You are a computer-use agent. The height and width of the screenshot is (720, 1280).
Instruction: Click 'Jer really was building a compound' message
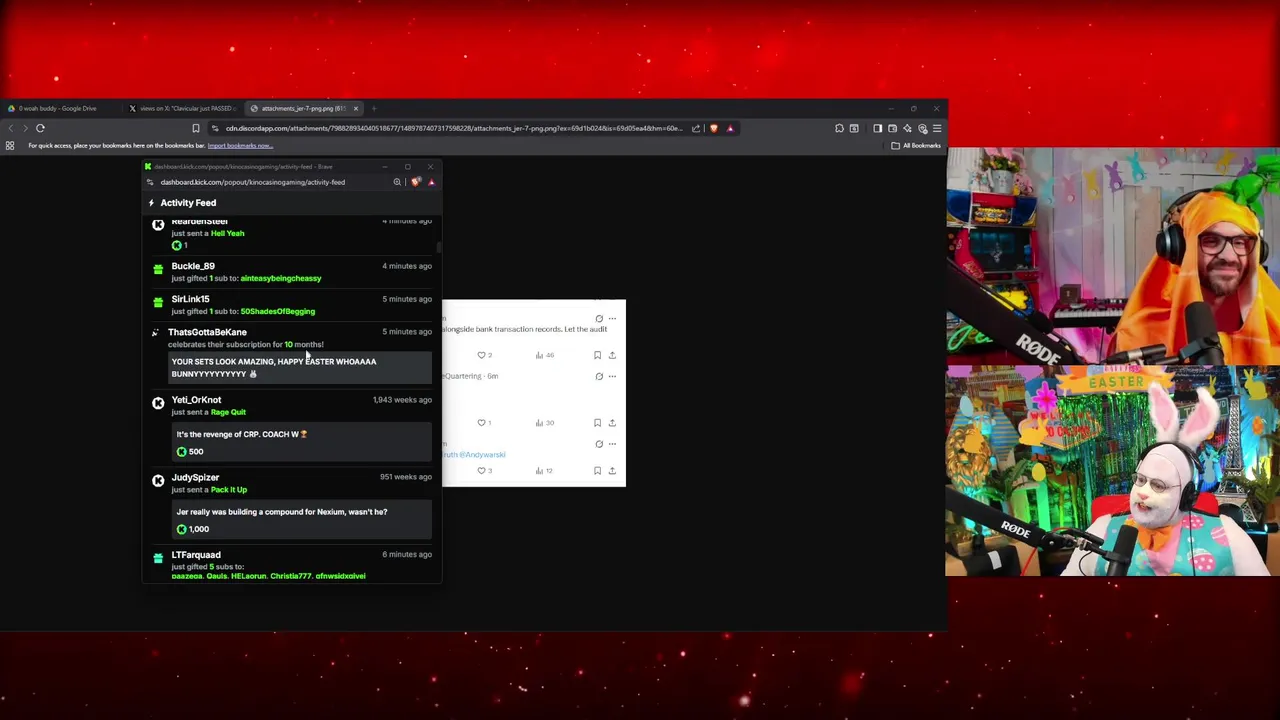coord(282,512)
